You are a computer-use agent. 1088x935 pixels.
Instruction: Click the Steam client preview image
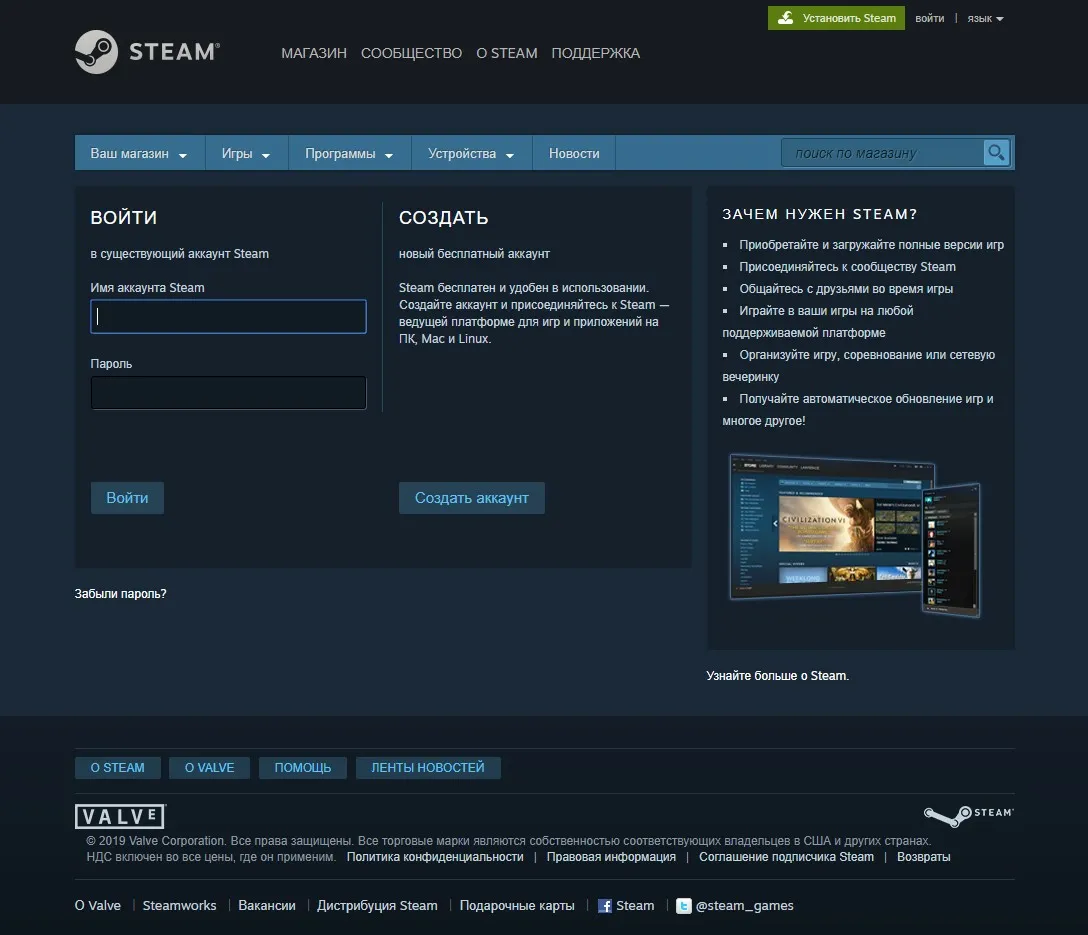(x=855, y=535)
